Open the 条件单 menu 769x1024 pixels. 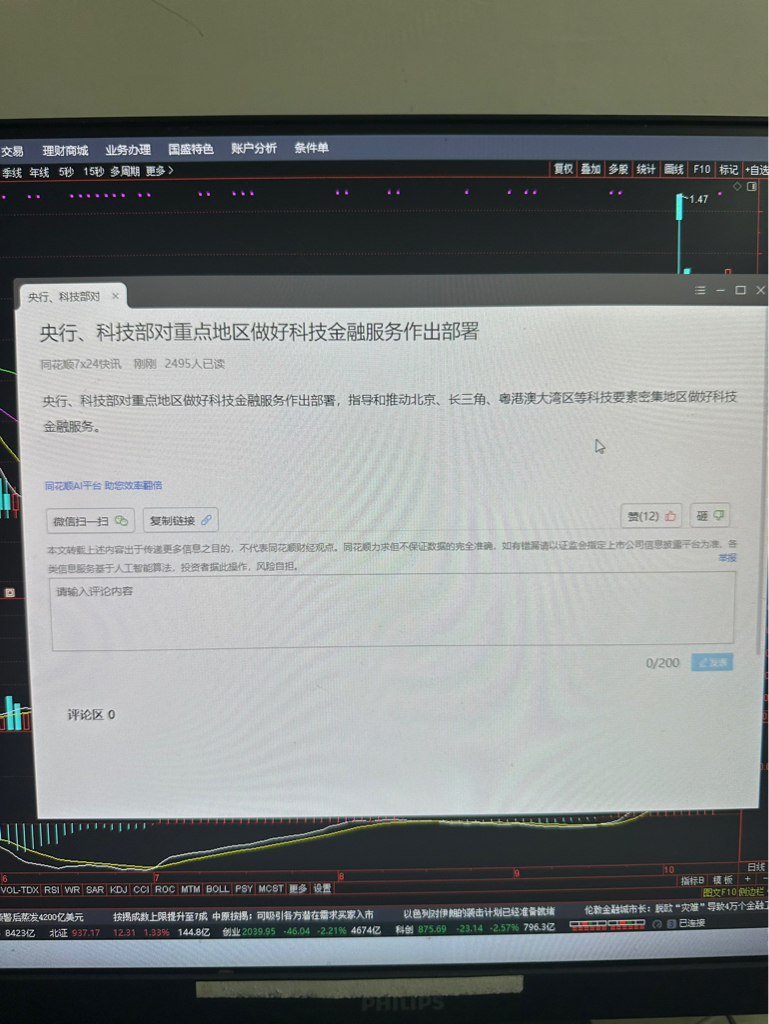click(x=311, y=148)
